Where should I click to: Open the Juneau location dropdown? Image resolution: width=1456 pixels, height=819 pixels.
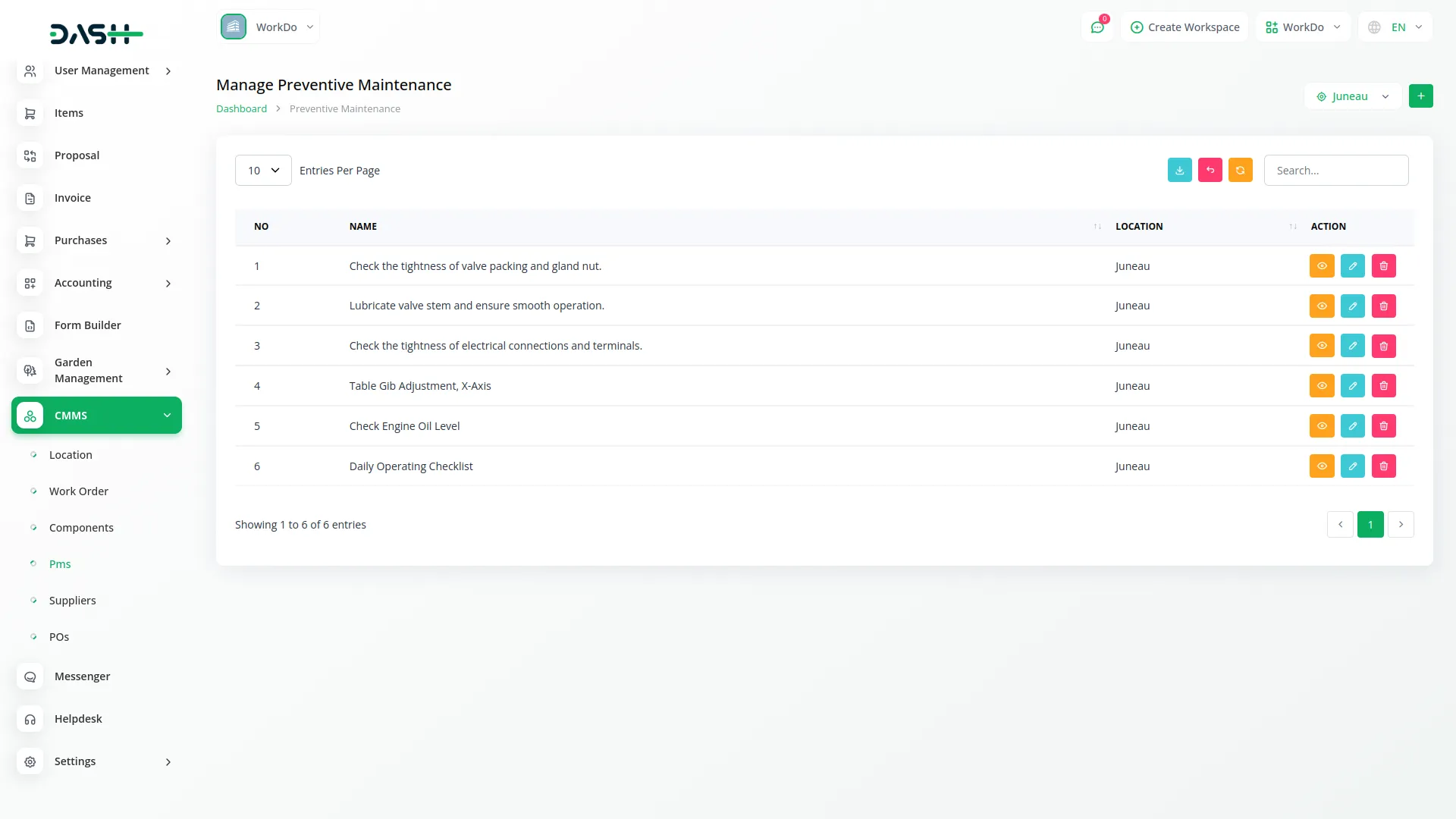click(x=1353, y=96)
